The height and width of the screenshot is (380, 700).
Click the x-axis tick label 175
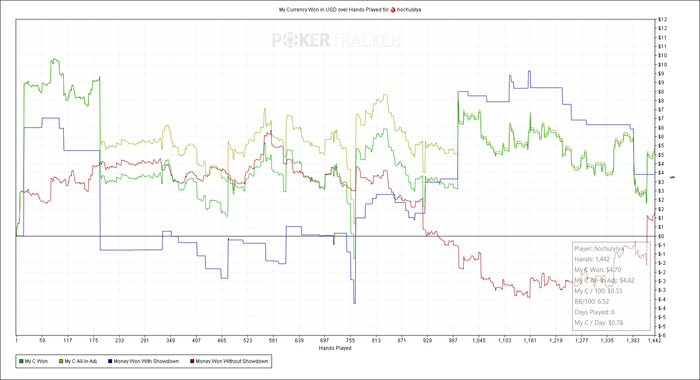coord(93,341)
